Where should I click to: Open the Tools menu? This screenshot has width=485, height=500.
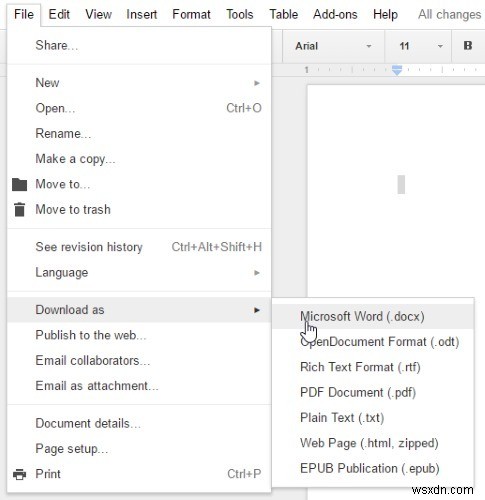240,14
